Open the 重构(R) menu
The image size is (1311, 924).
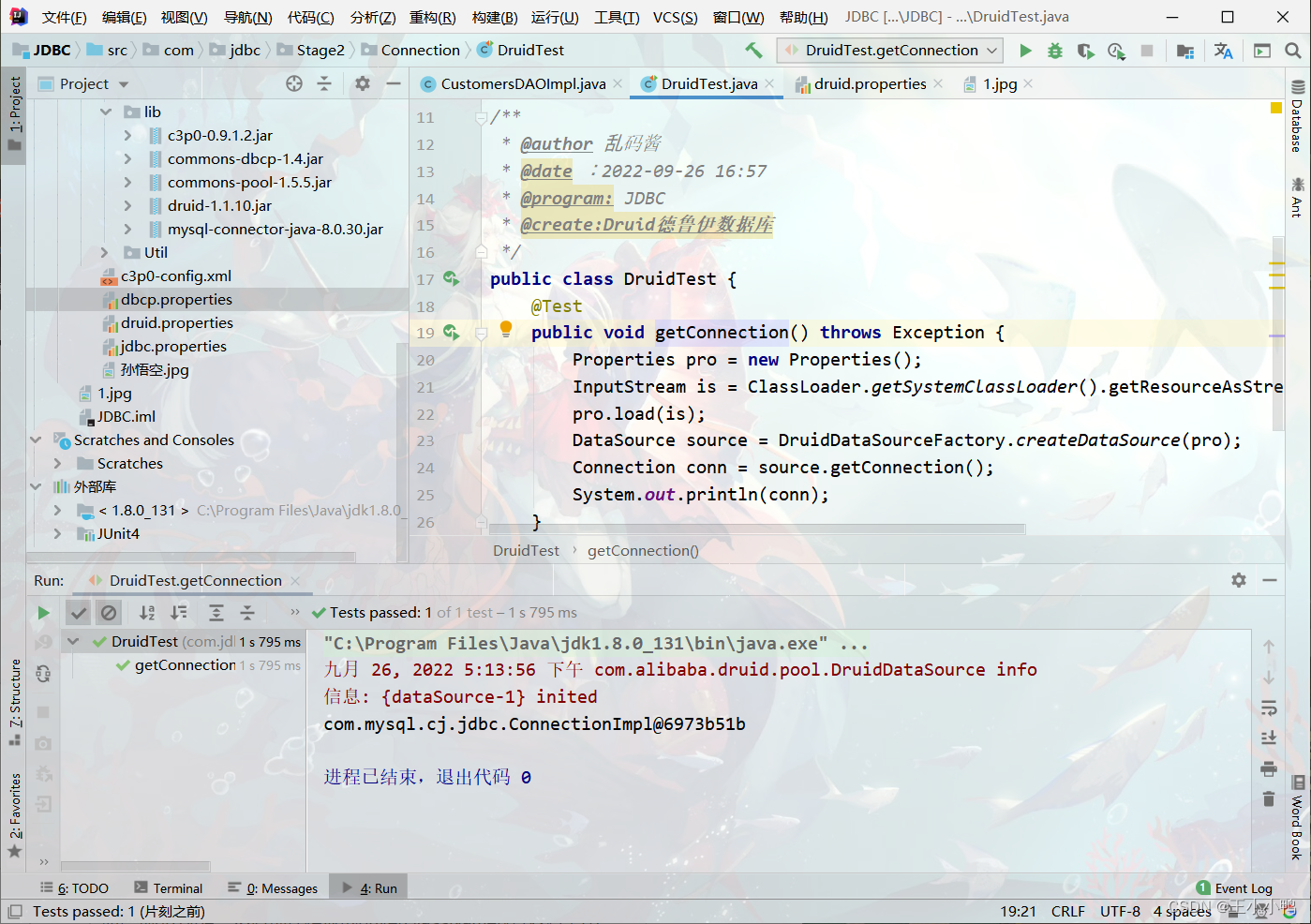coord(433,17)
